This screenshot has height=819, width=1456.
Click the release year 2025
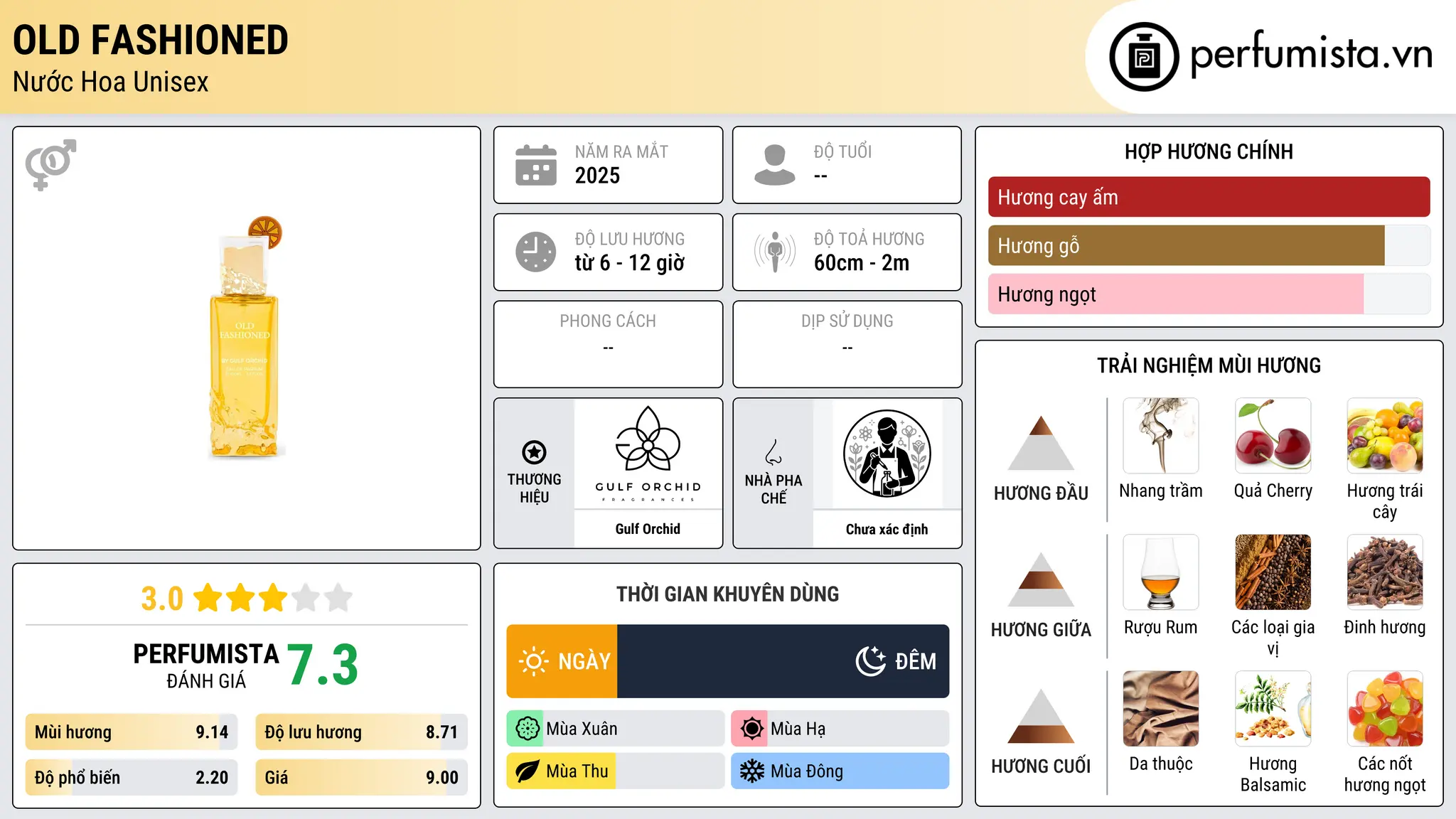597,176
